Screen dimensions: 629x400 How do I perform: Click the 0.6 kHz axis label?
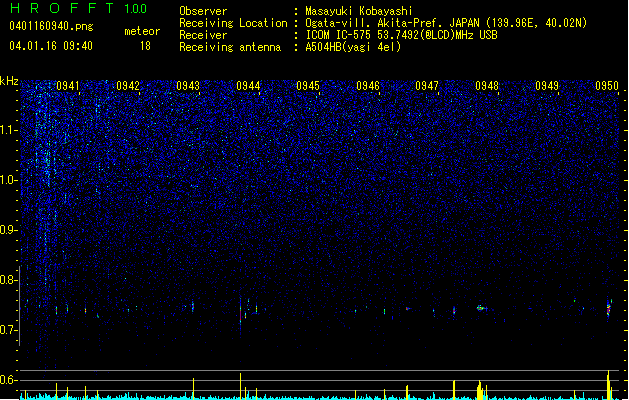tap(8, 380)
